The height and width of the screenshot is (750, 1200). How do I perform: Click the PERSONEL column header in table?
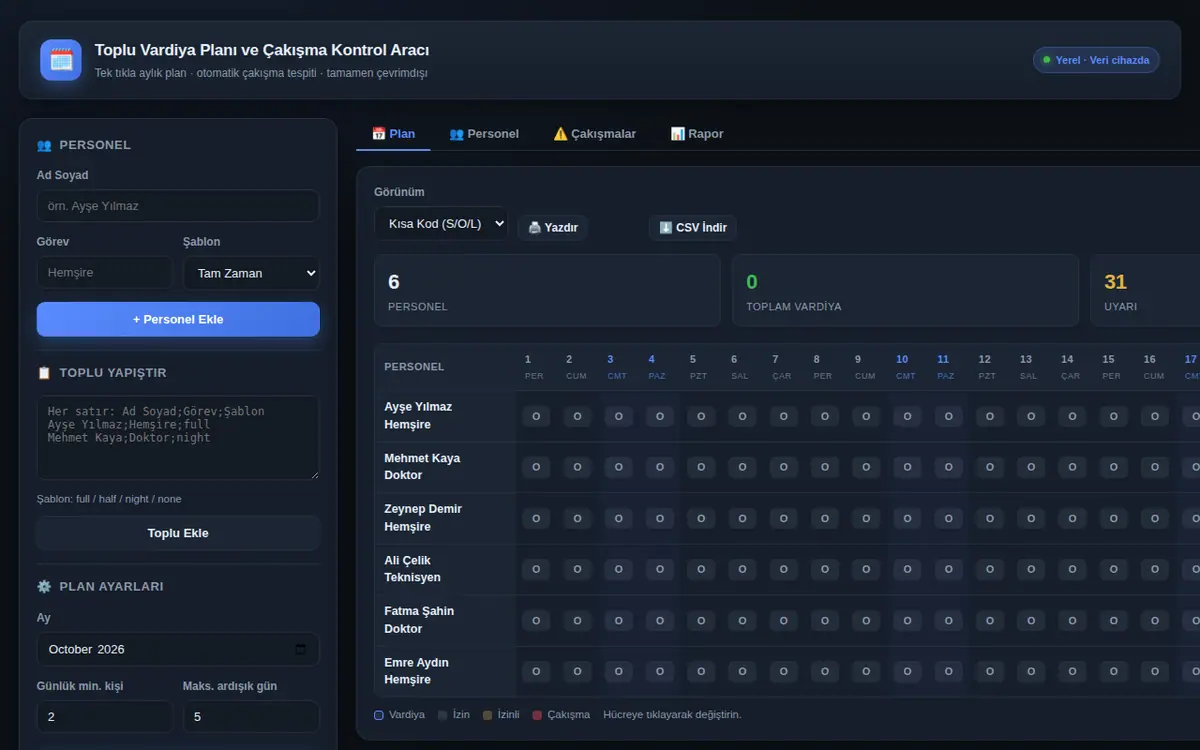tap(414, 367)
